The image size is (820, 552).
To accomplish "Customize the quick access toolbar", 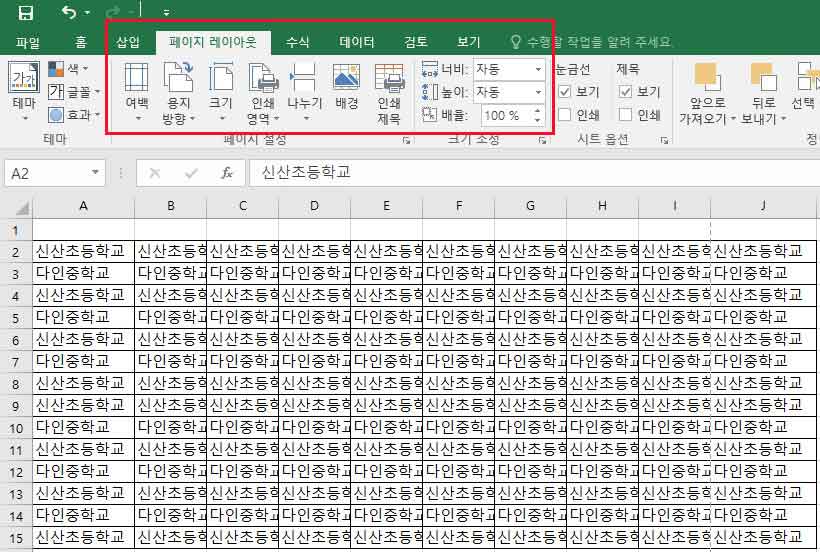I will [x=166, y=12].
